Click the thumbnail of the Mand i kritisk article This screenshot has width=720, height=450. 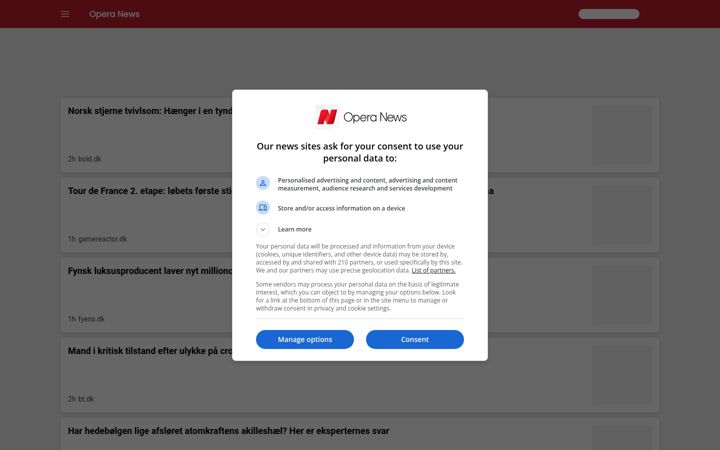622,375
